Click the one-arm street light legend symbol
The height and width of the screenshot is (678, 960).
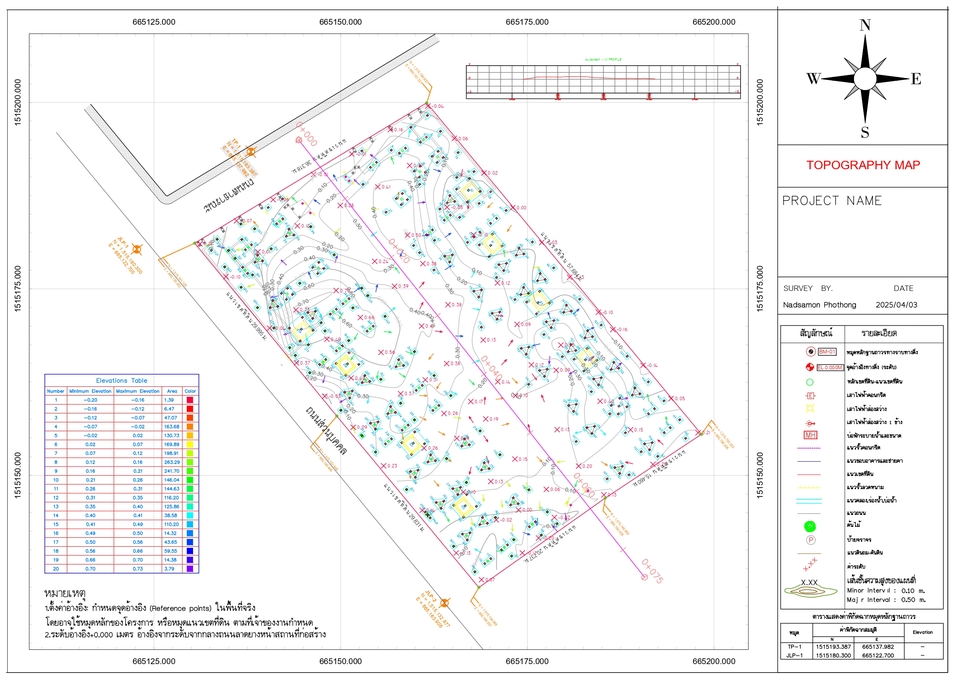[812, 422]
